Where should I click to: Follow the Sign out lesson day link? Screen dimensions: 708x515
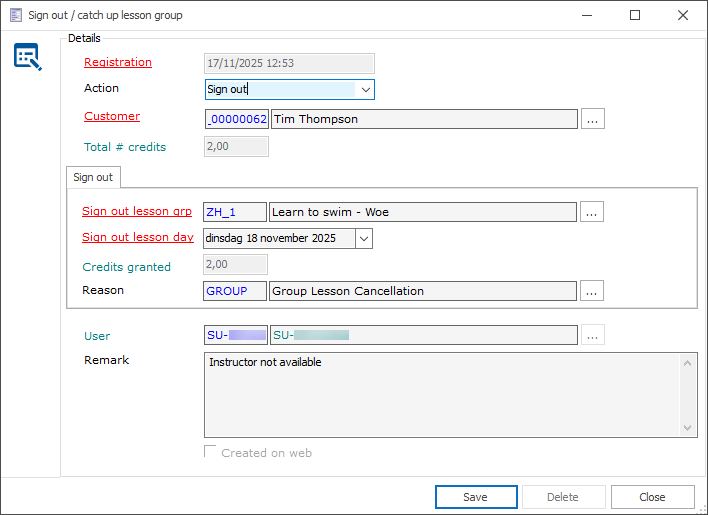click(138, 237)
